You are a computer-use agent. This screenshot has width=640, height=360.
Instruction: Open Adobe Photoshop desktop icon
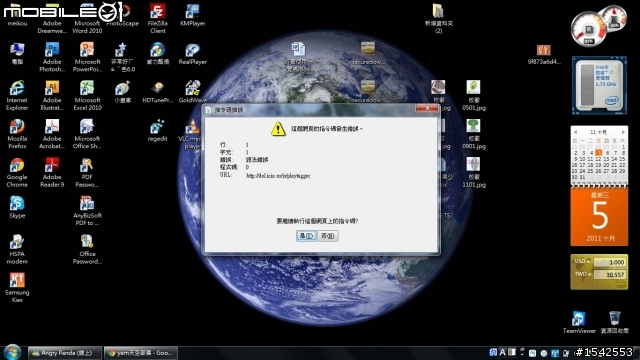click(x=52, y=57)
